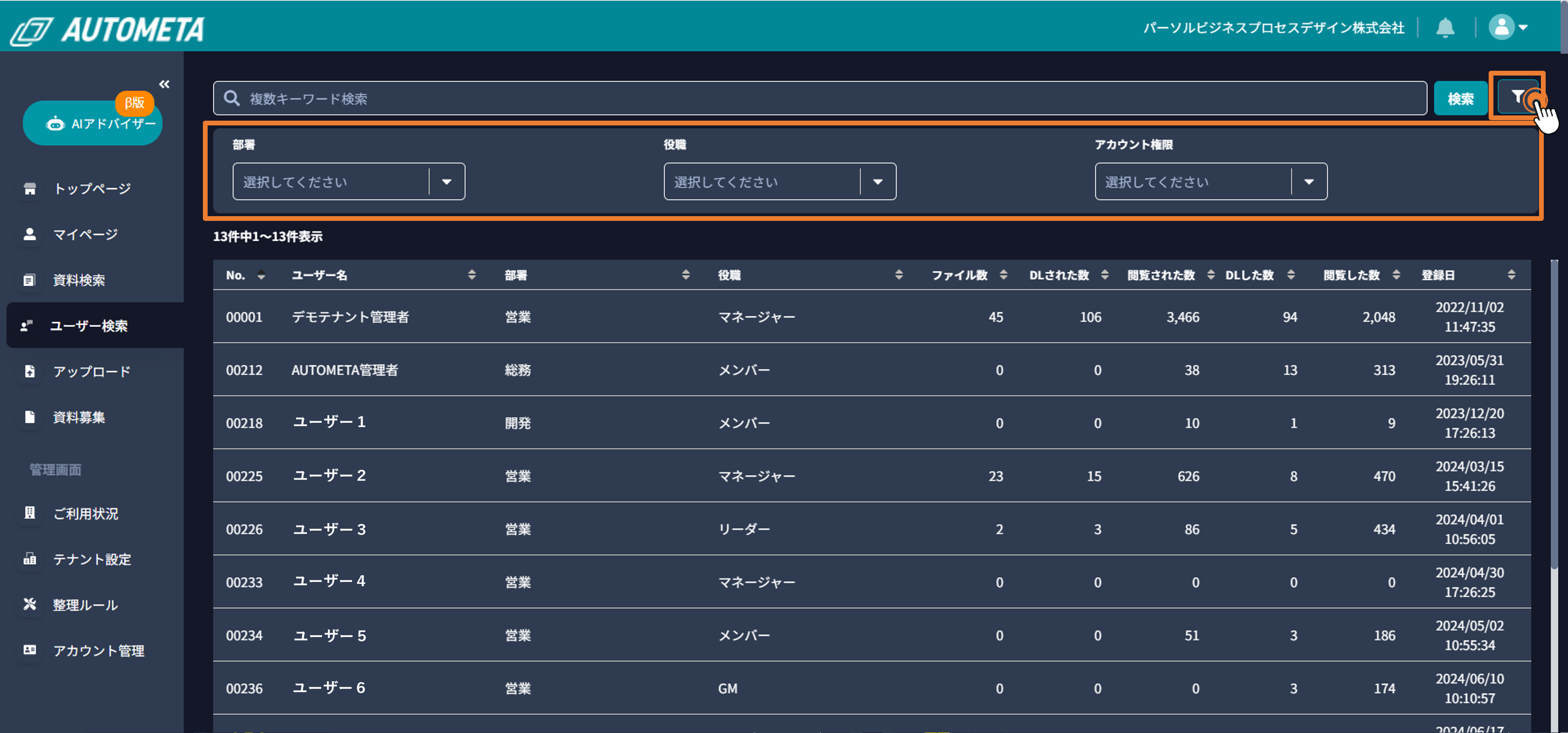Select user ユーザー４

329,581
